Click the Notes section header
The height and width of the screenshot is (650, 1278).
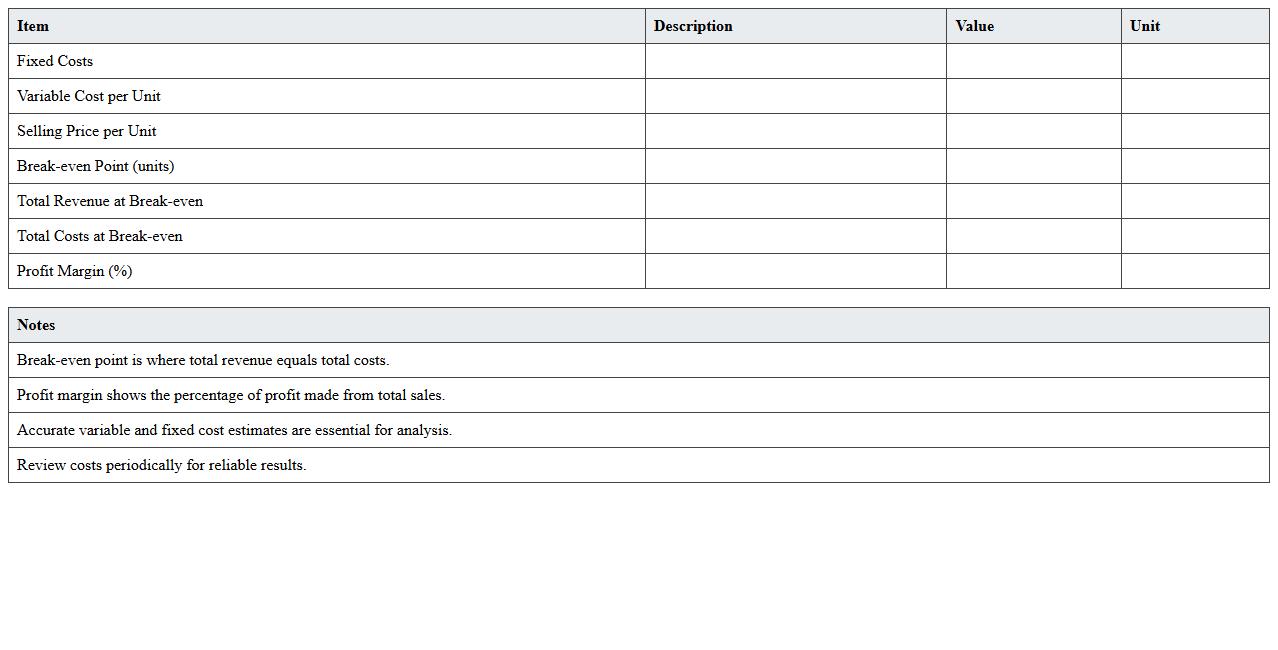coord(36,325)
